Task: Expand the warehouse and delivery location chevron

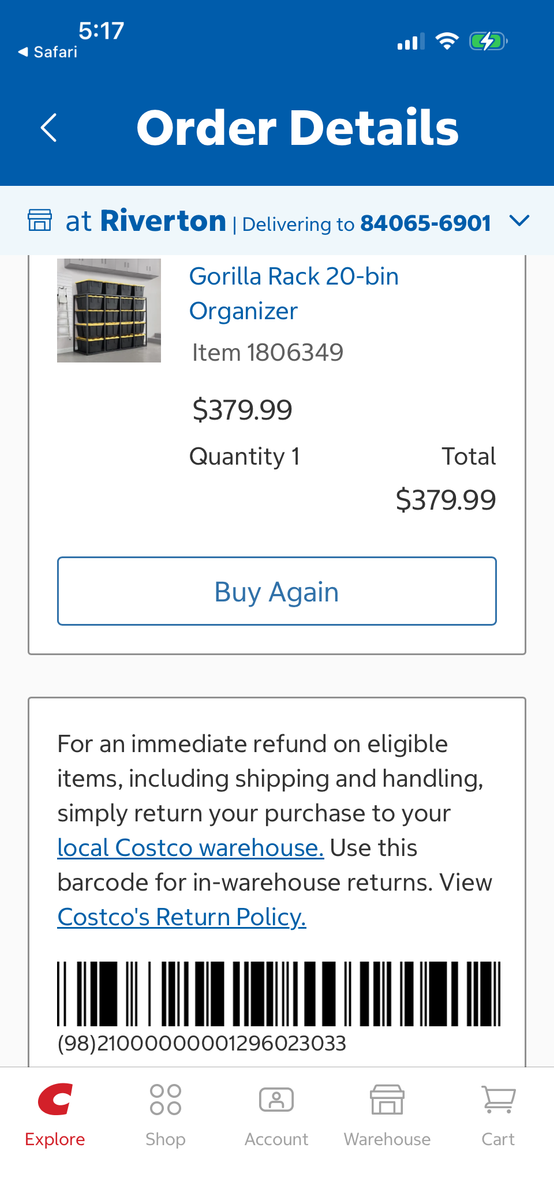Action: (x=519, y=221)
